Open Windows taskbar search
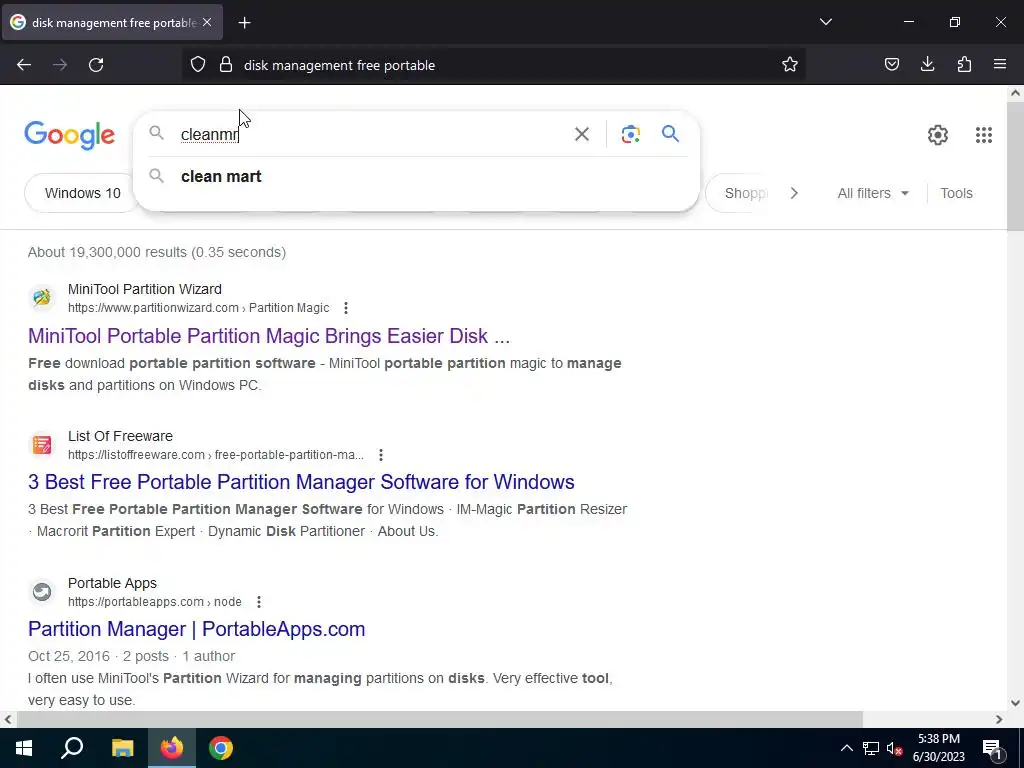 pos(72,748)
